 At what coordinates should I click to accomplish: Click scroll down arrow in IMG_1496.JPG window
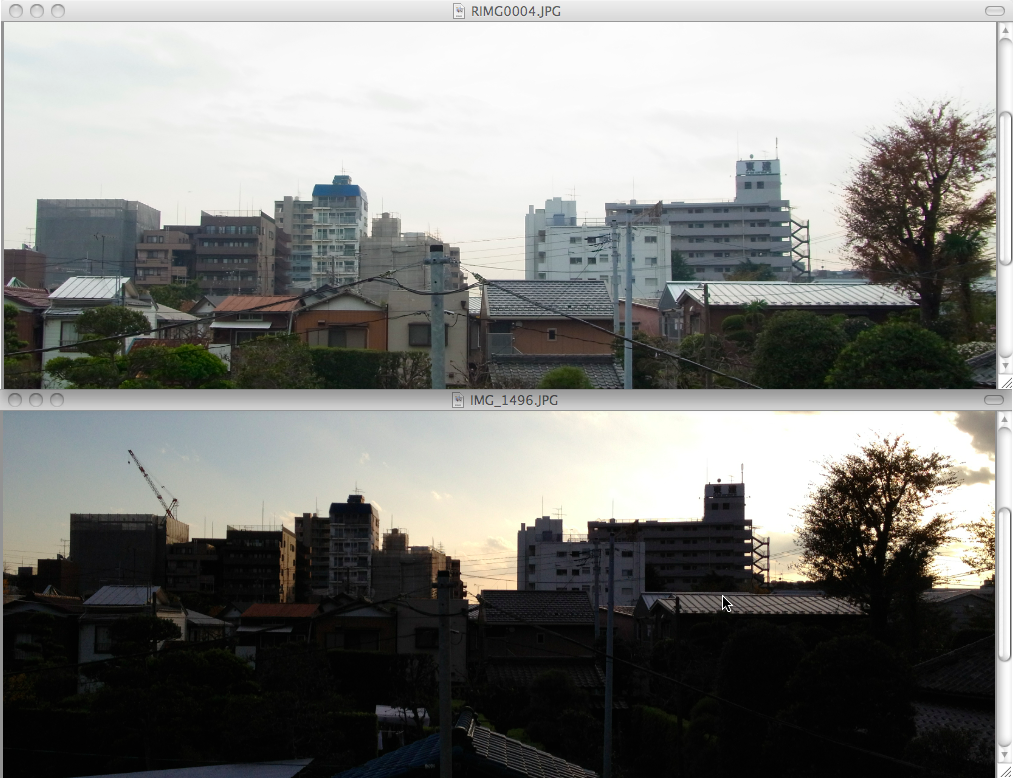1005,756
